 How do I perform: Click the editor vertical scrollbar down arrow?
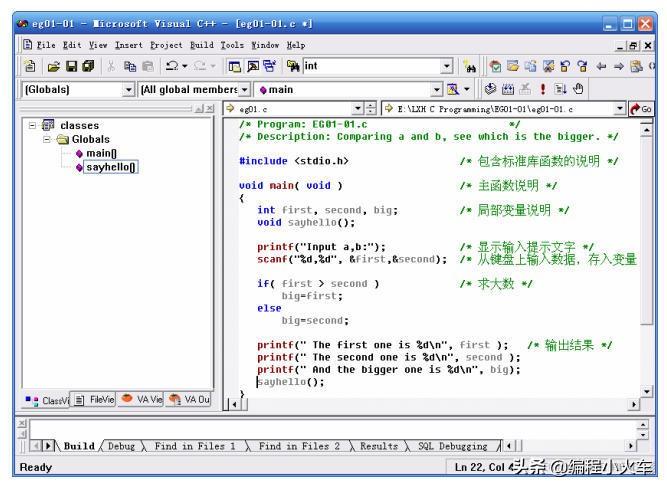[647, 392]
